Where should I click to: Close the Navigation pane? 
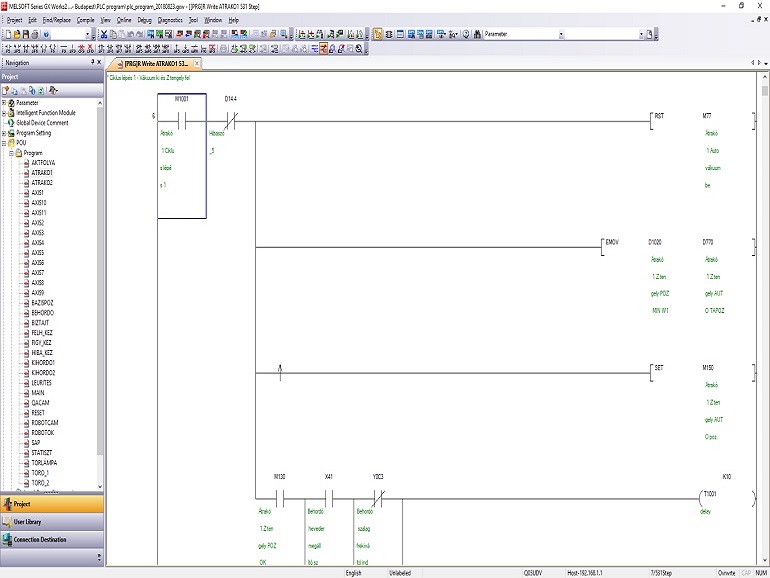99,62
